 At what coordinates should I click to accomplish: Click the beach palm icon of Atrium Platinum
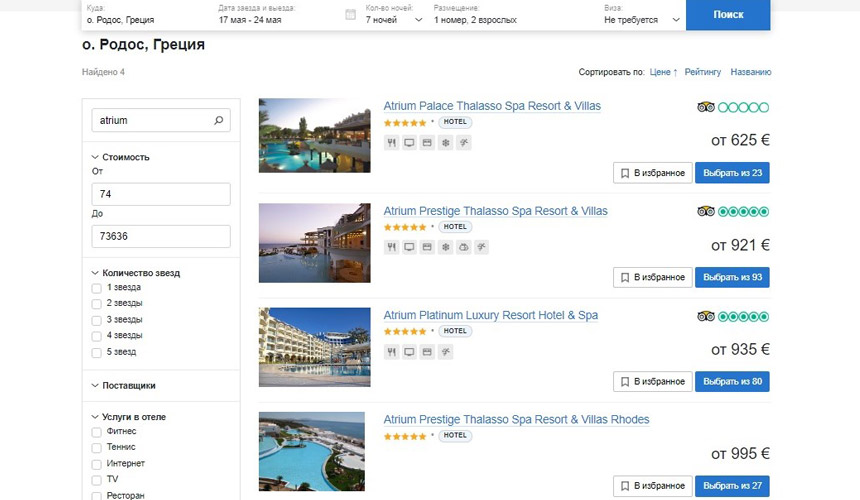click(445, 352)
